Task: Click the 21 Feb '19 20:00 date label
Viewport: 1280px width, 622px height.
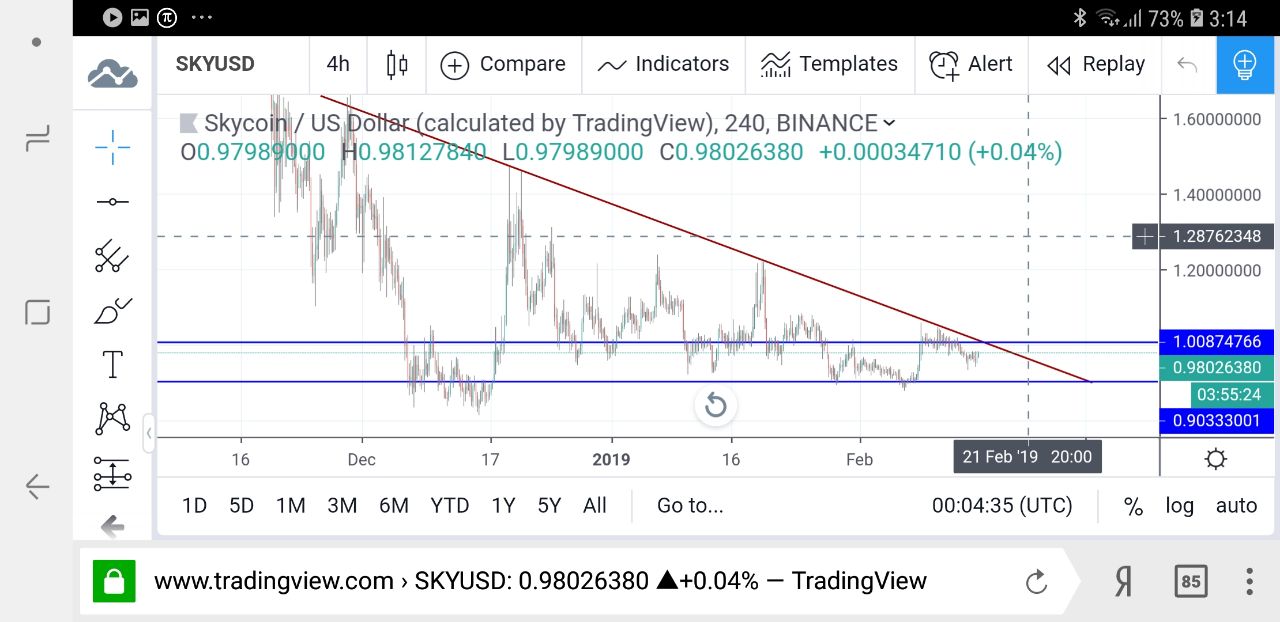Action: [x=1027, y=457]
